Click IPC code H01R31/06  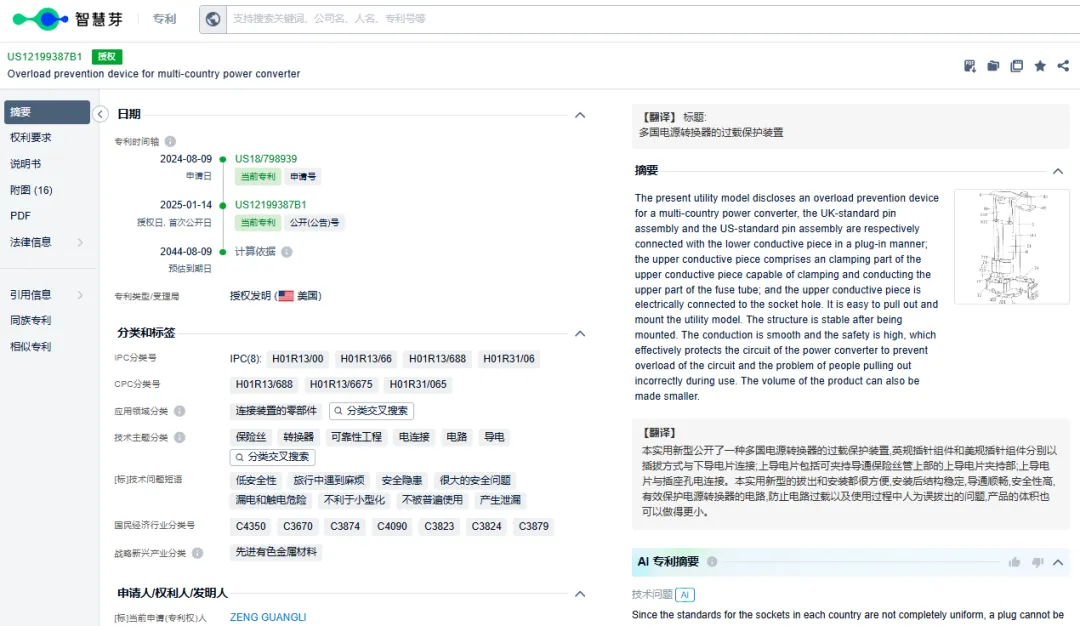(508, 359)
